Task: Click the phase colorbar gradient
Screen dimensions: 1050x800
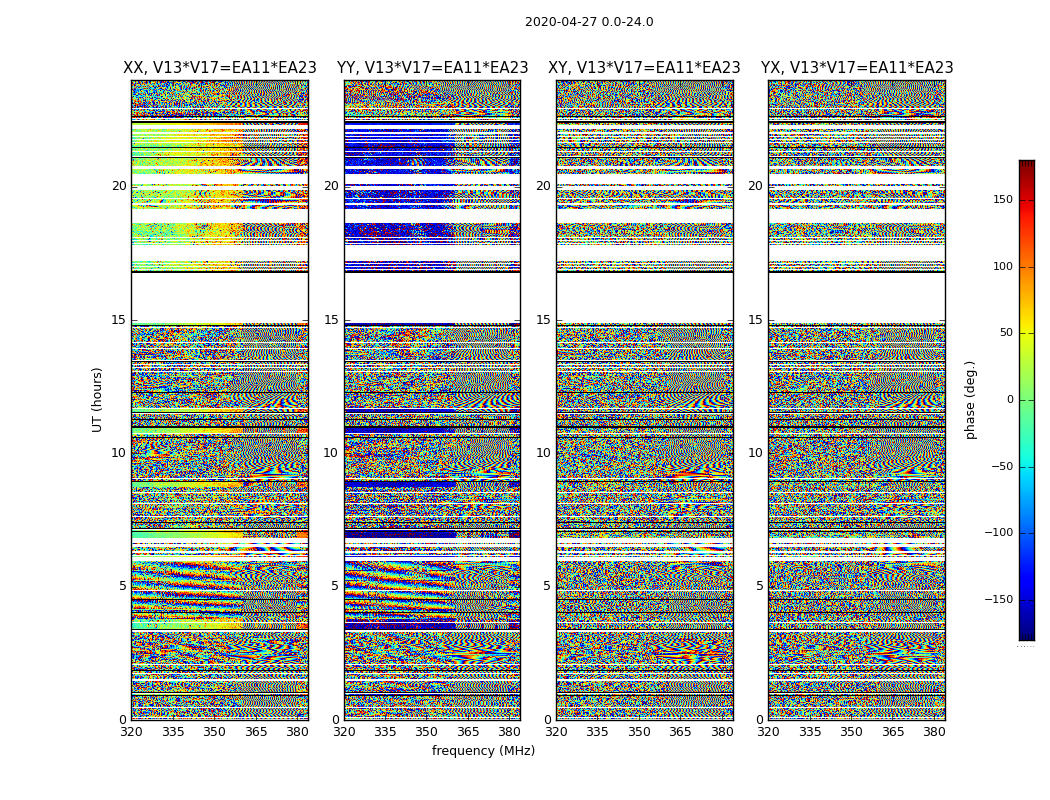Action: (x=1027, y=400)
